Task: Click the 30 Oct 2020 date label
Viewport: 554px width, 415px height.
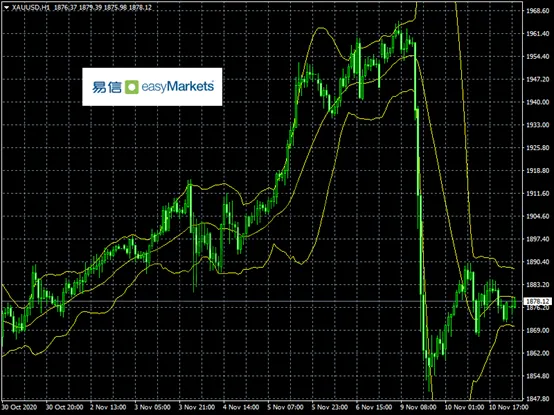Action: pos(19,408)
